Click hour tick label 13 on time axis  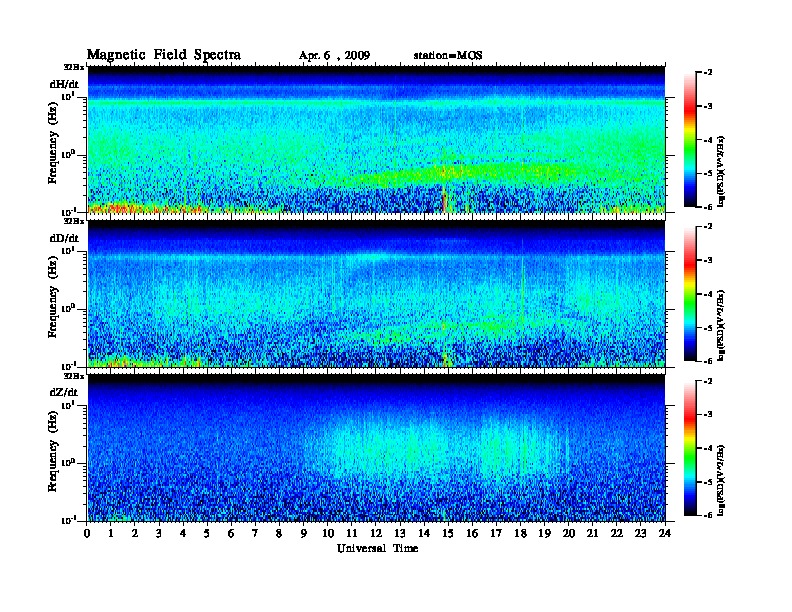click(x=400, y=533)
